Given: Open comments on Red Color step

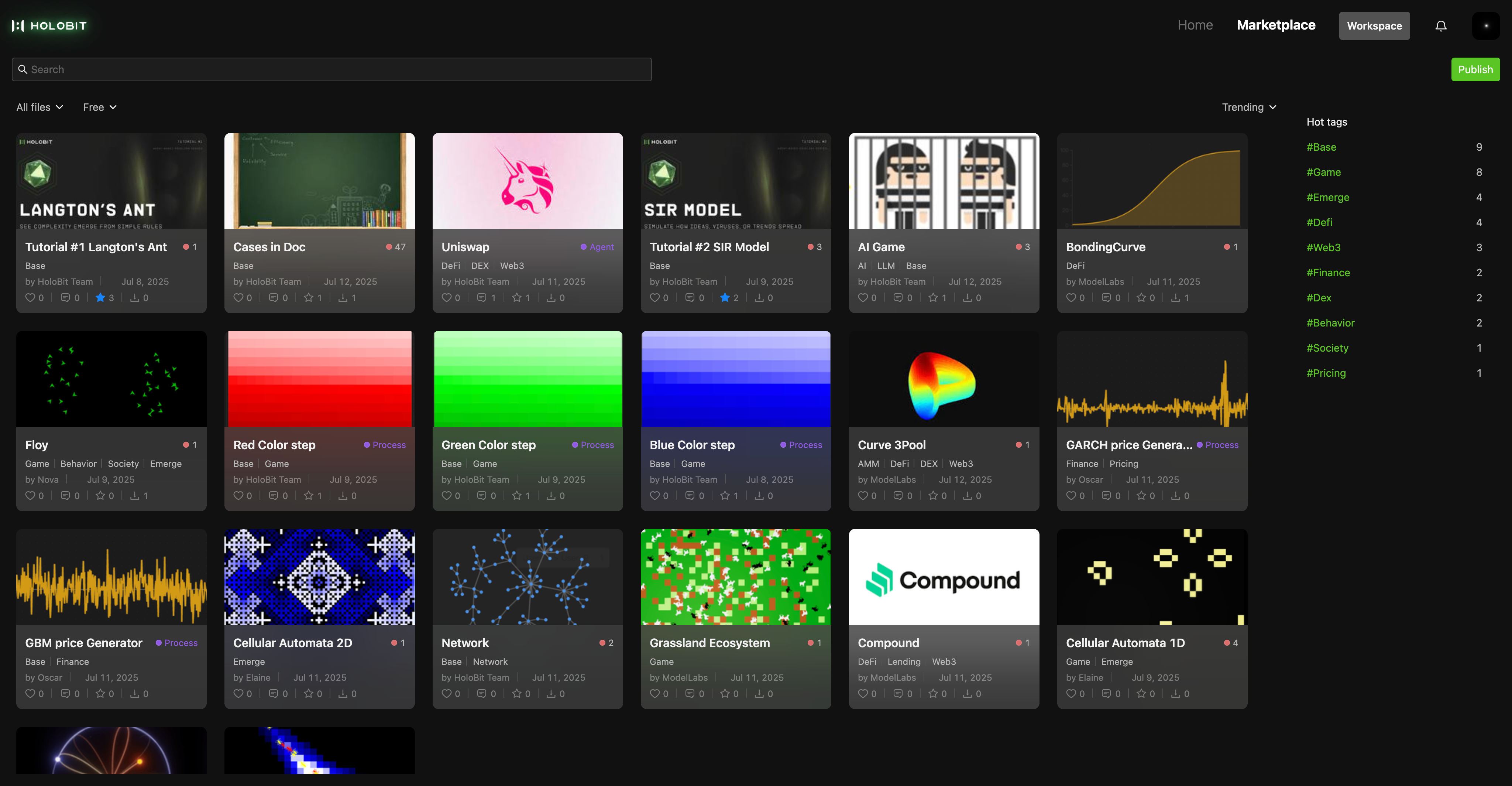Looking at the screenshot, I should coord(274,496).
